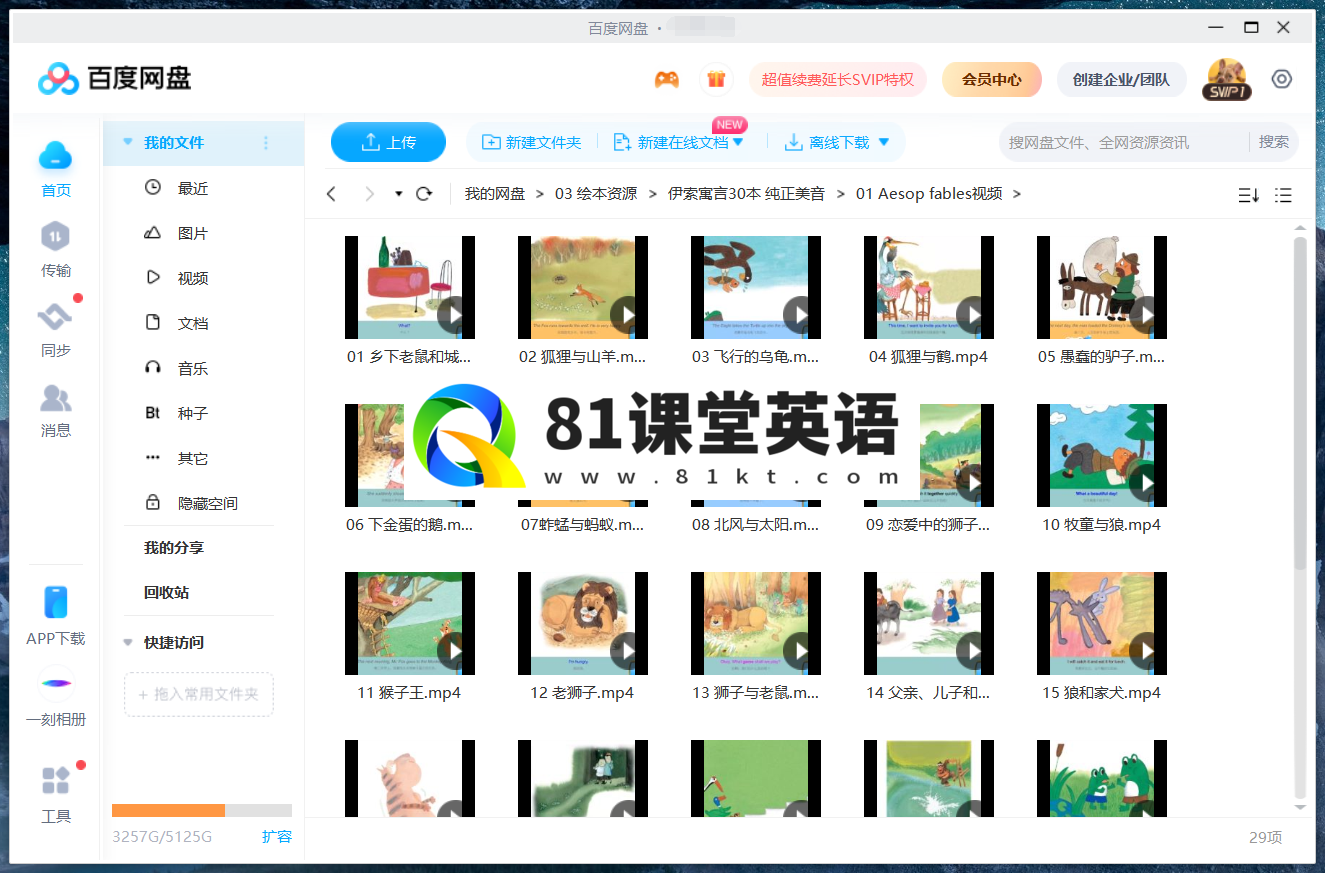Open 一刻相册 album icon
The width and height of the screenshot is (1325, 873).
56,683
